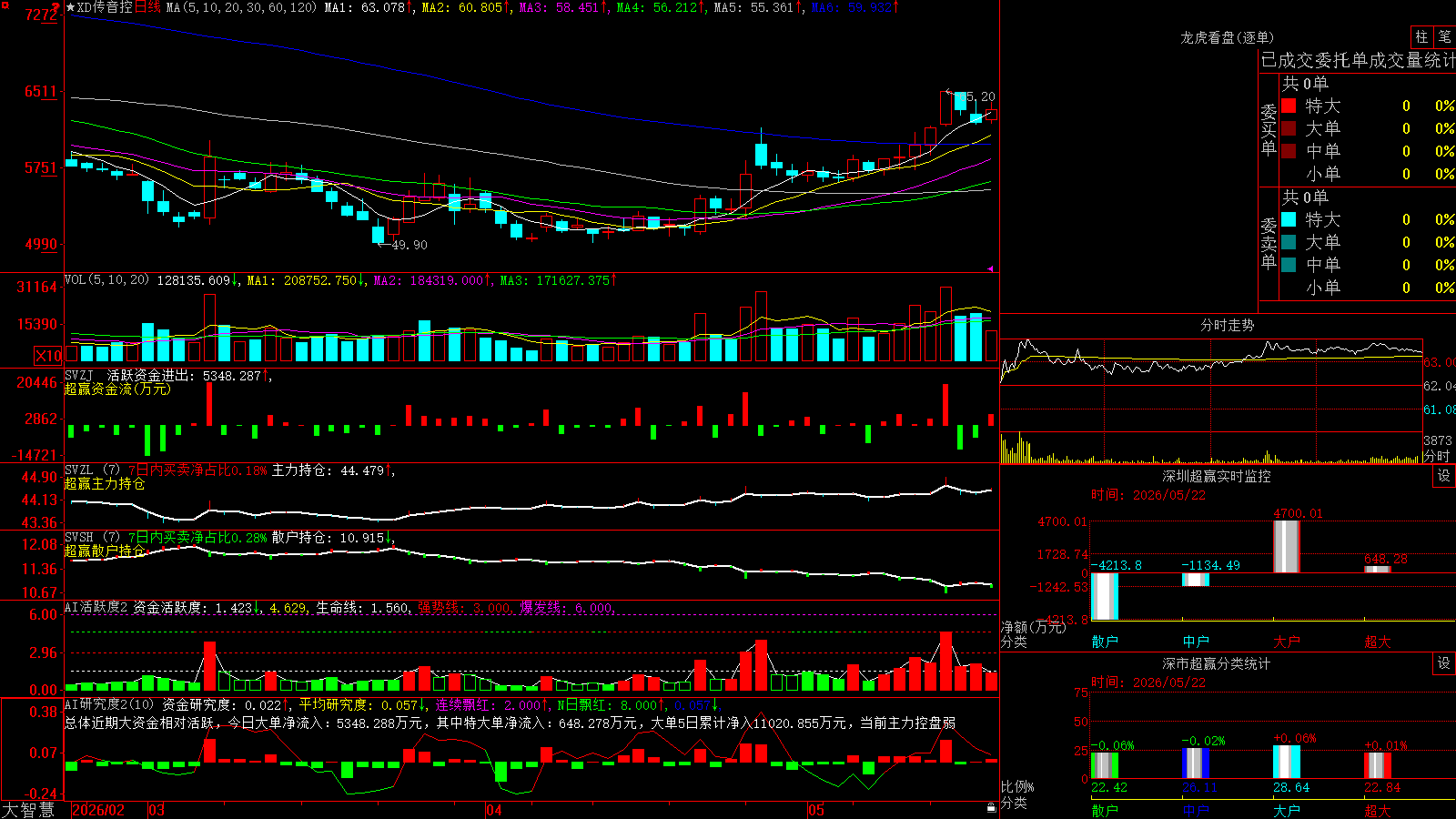Click the X10 volume scale box
Image resolution: width=1456 pixels, height=819 pixels.
(48, 356)
